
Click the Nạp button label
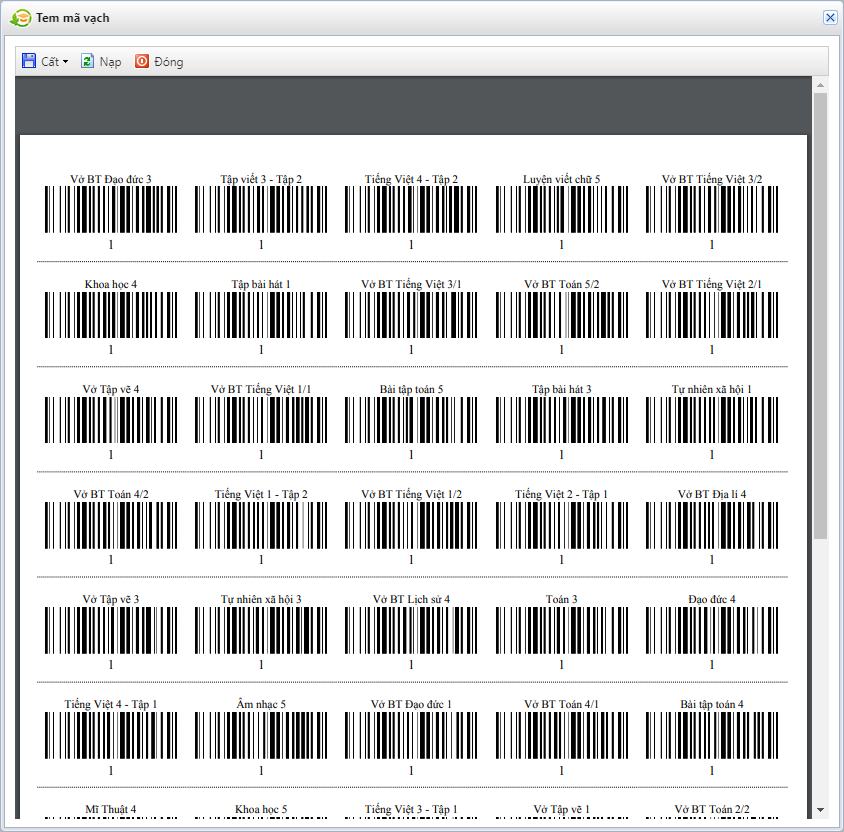pyautogui.click(x=110, y=62)
